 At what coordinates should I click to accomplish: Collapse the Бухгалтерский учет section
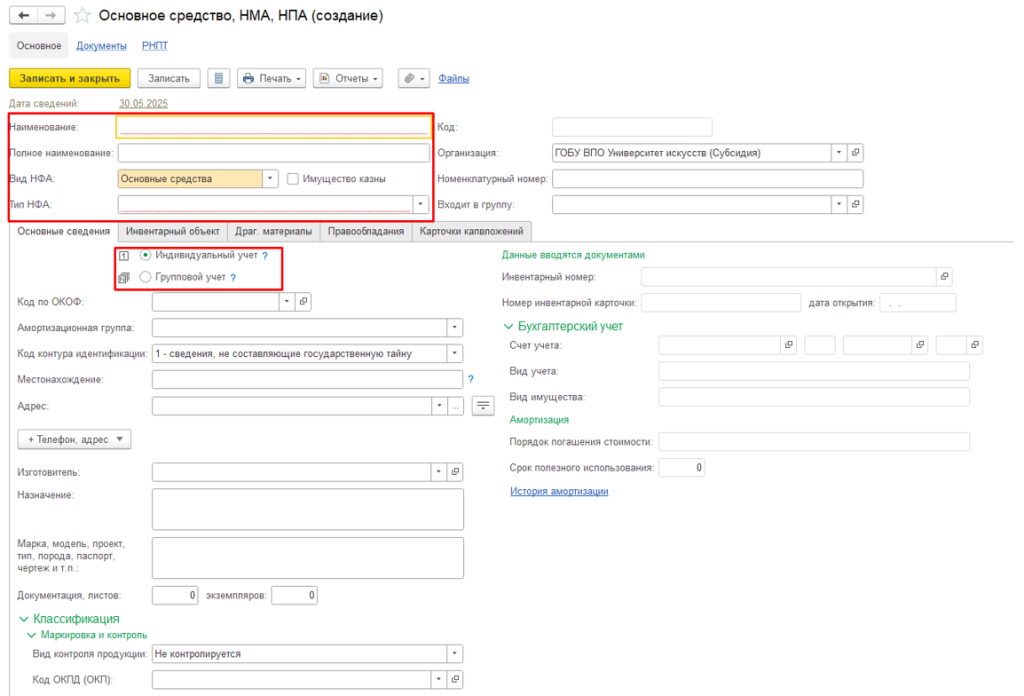click(508, 326)
